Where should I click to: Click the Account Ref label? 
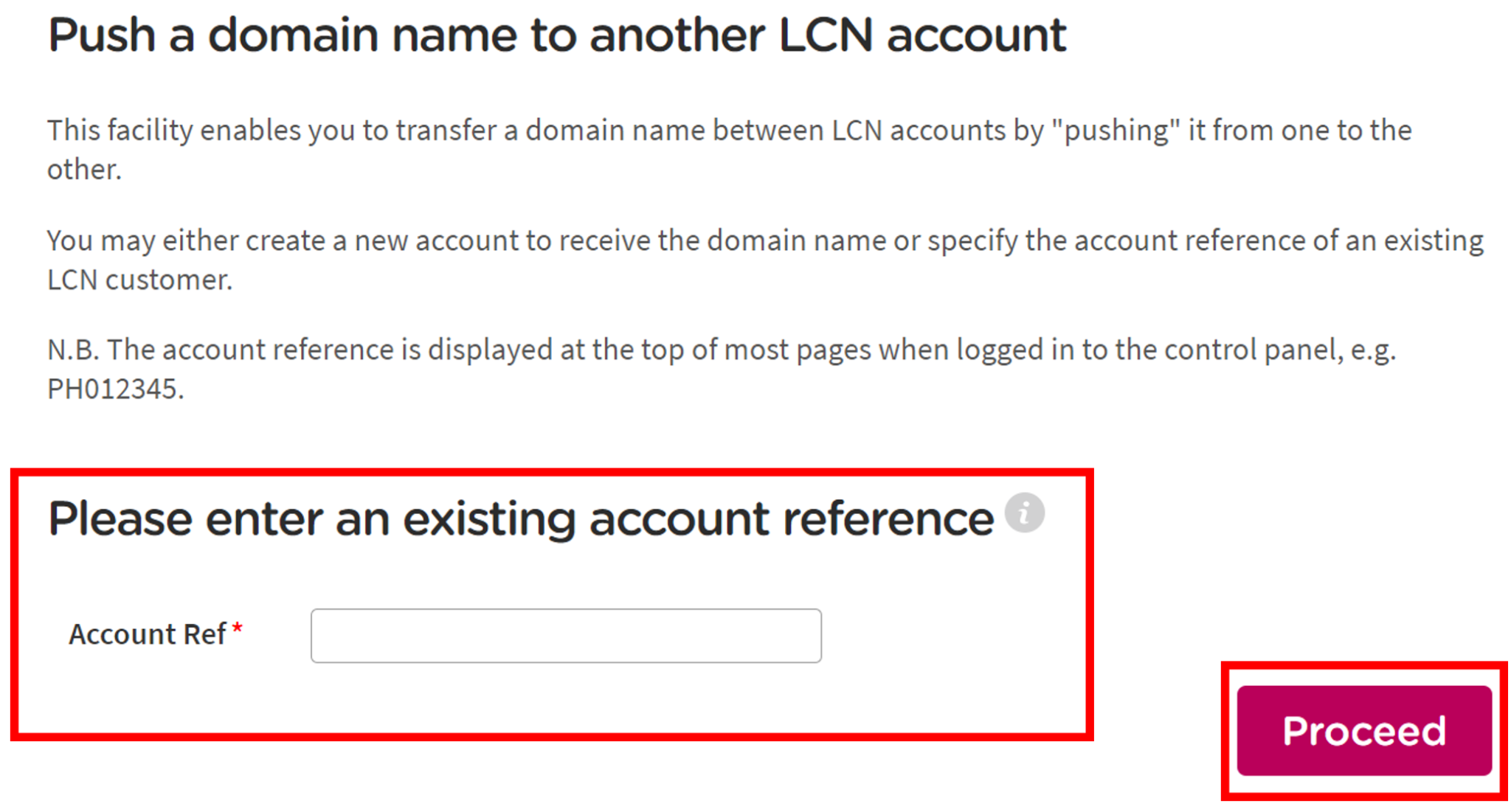pyautogui.click(x=148, y=634)
